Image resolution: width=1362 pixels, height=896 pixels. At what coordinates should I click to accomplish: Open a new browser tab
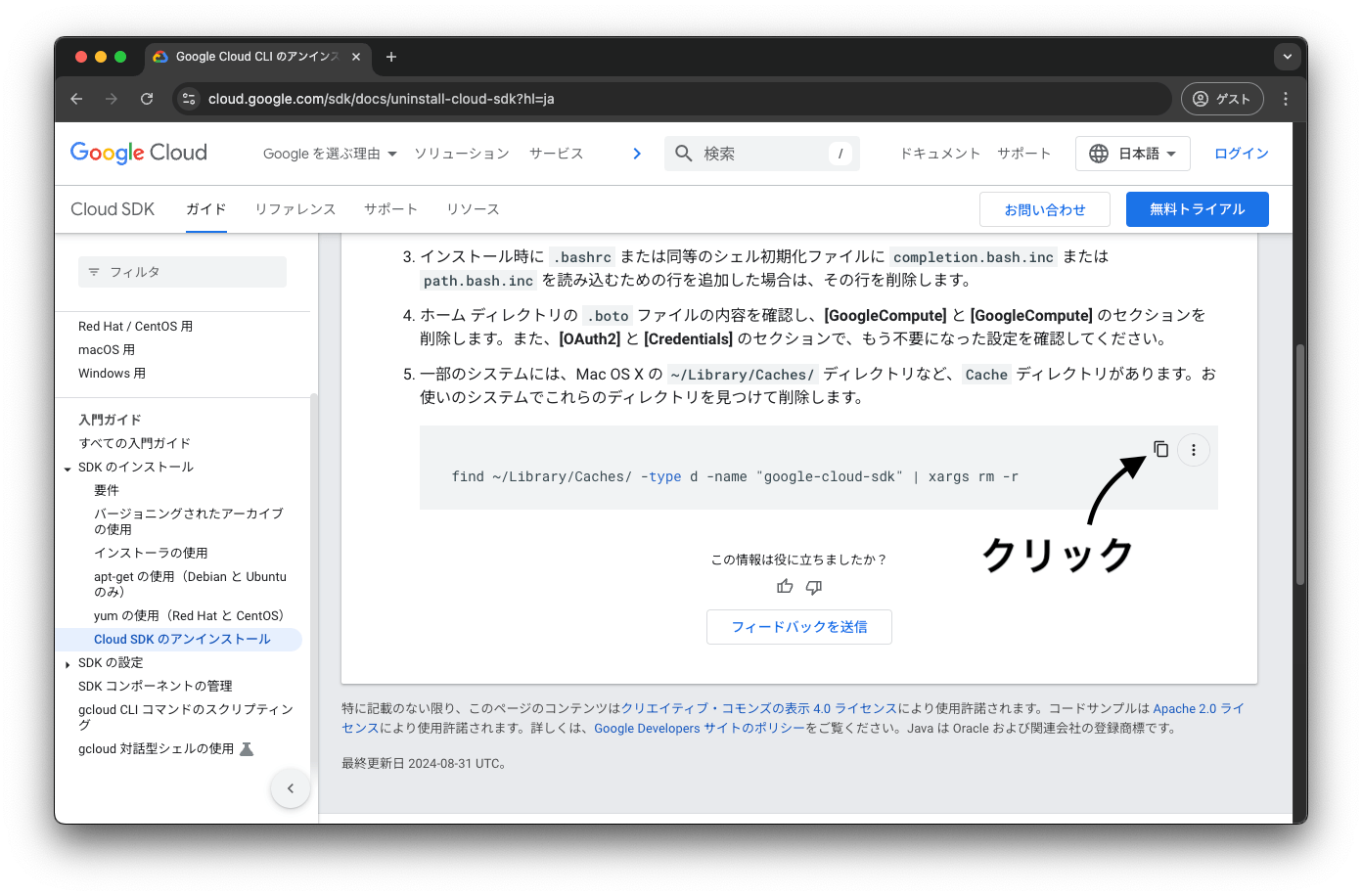tap(391, 57)
